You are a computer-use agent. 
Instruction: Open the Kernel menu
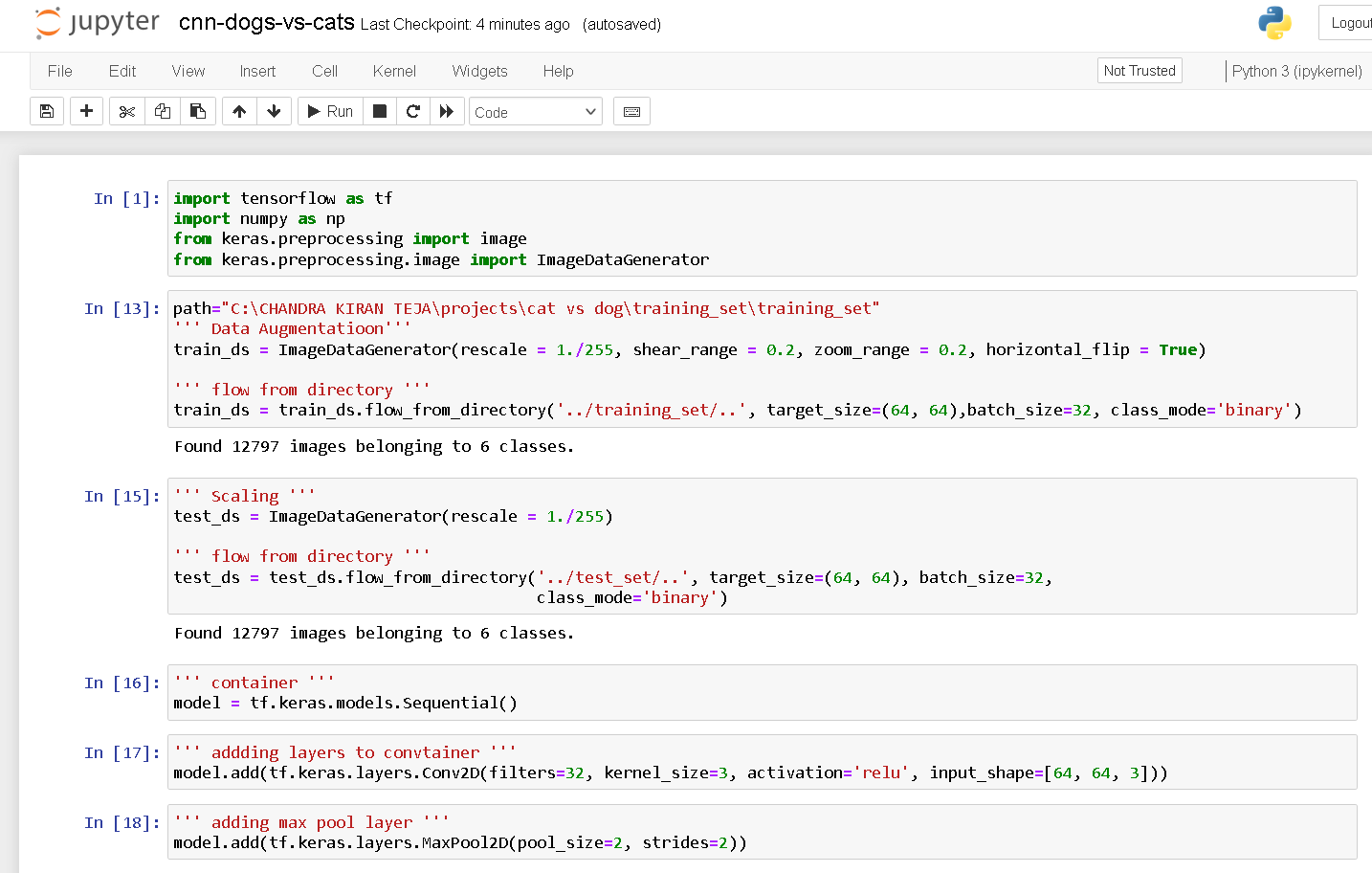tap(394, 71)
